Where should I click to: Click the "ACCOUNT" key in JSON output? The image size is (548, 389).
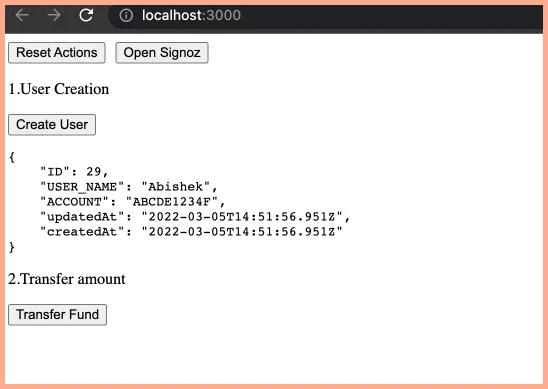[x=74, y=202]
